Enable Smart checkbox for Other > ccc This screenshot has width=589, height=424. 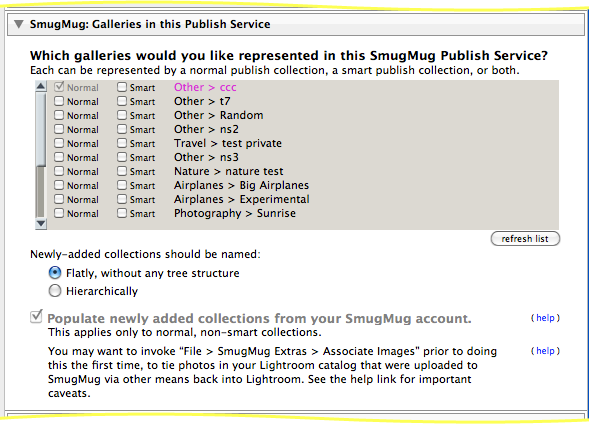122,87
